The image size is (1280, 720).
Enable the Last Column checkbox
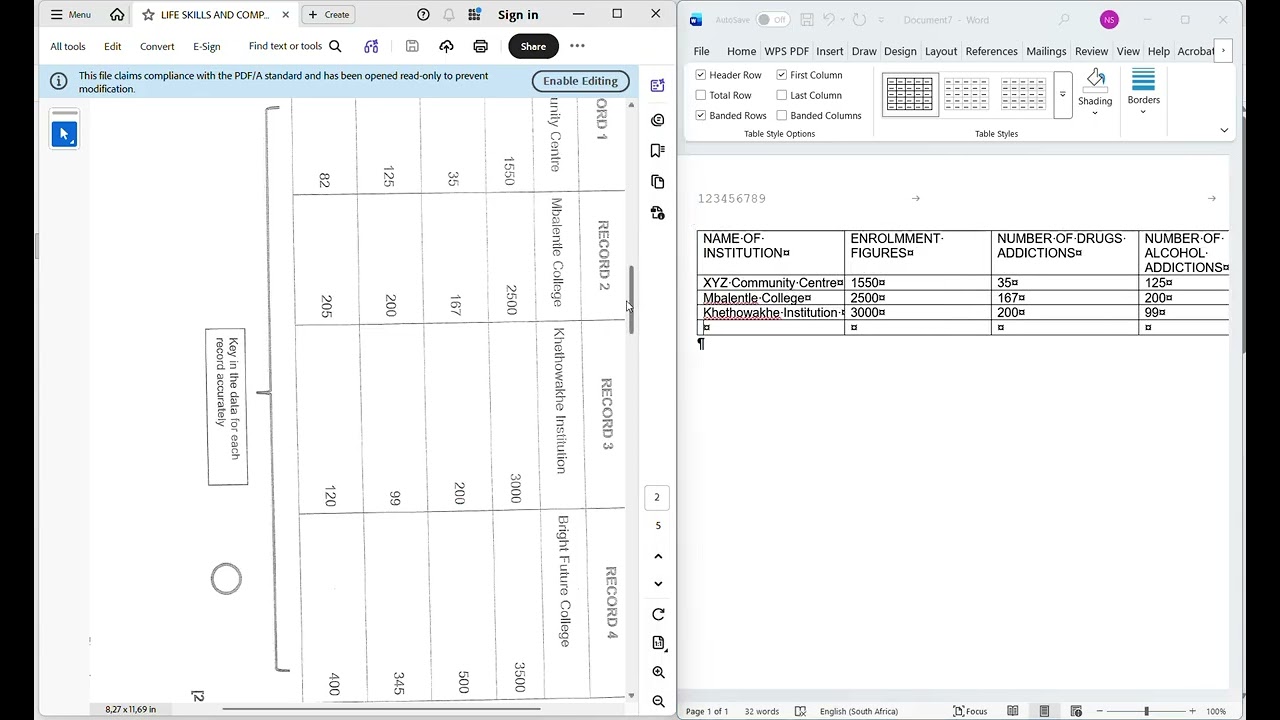pos(782,95)
